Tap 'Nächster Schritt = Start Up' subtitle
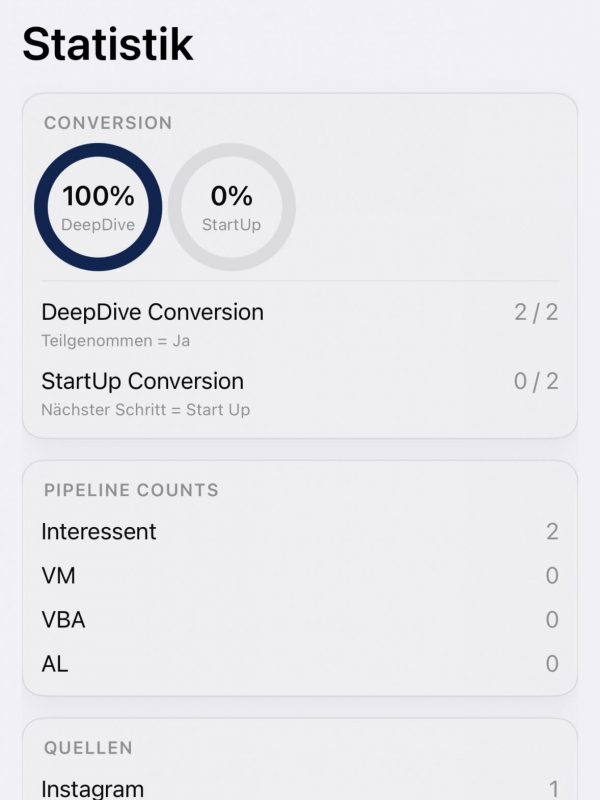Screen dimensions: 600x800 point(146,409)
